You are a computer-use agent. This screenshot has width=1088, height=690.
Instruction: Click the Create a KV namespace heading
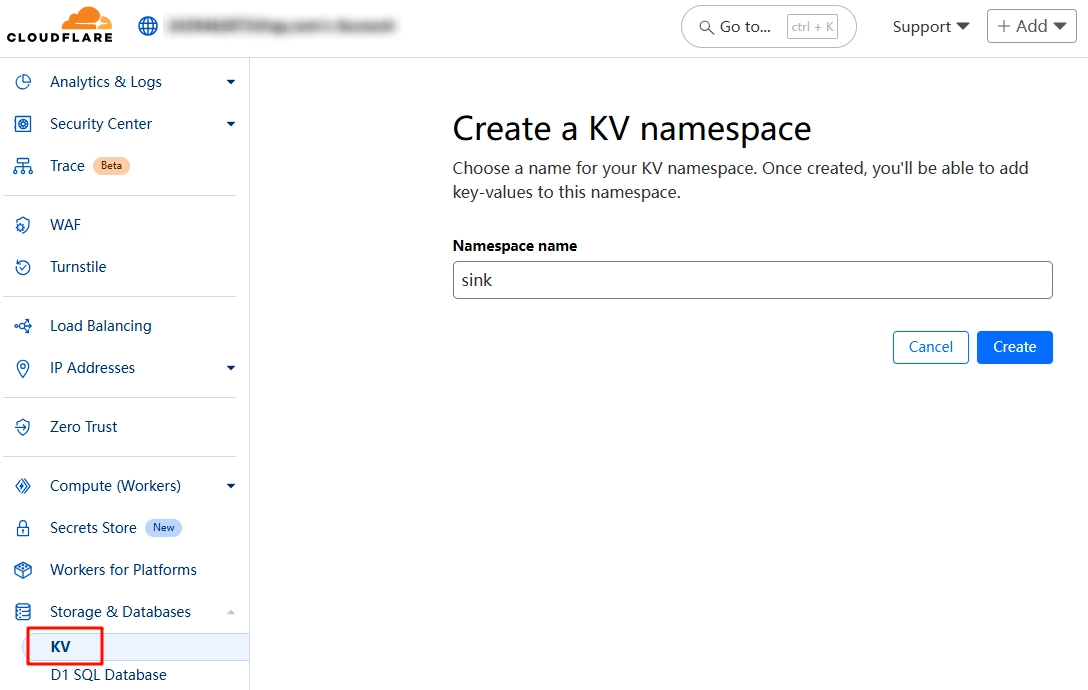(x=631, y=129)
